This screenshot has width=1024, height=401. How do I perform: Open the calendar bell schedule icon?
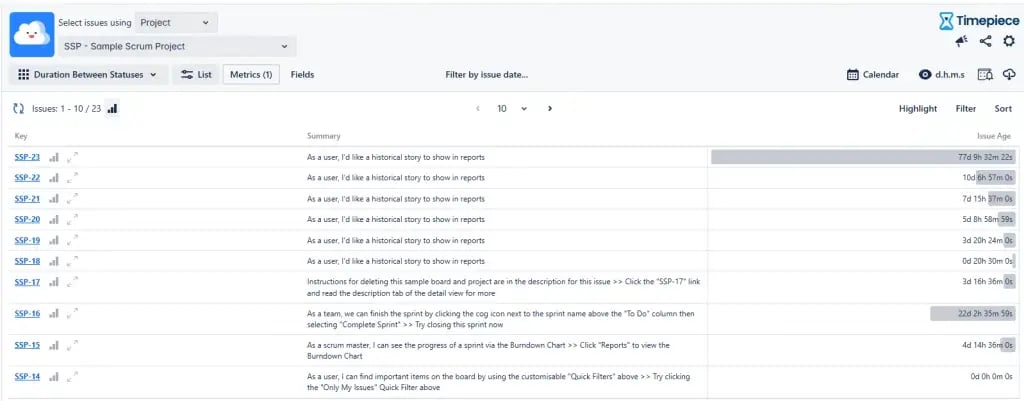click(x=985, y=75)
